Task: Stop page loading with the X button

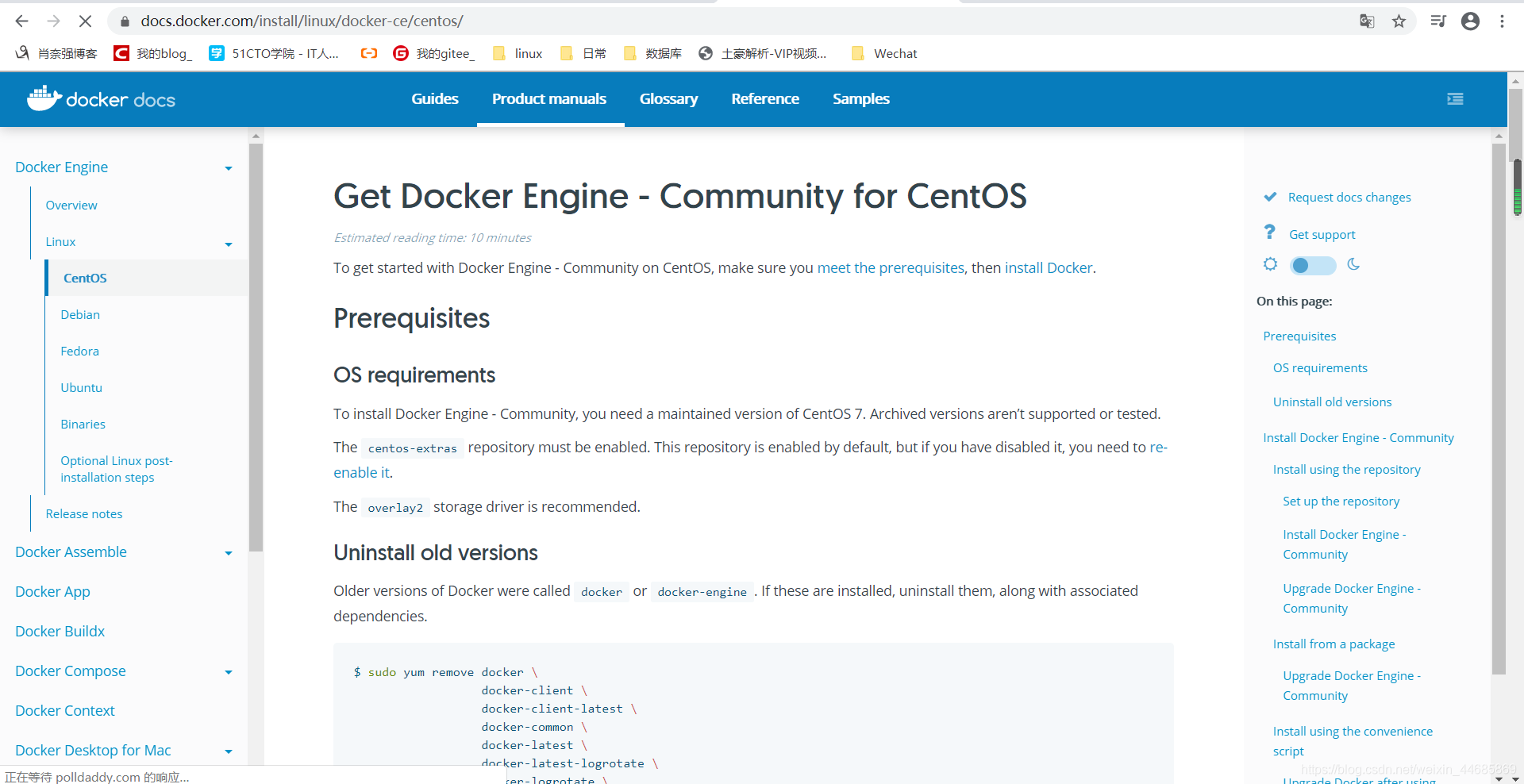Action: [x=86, y=21]
